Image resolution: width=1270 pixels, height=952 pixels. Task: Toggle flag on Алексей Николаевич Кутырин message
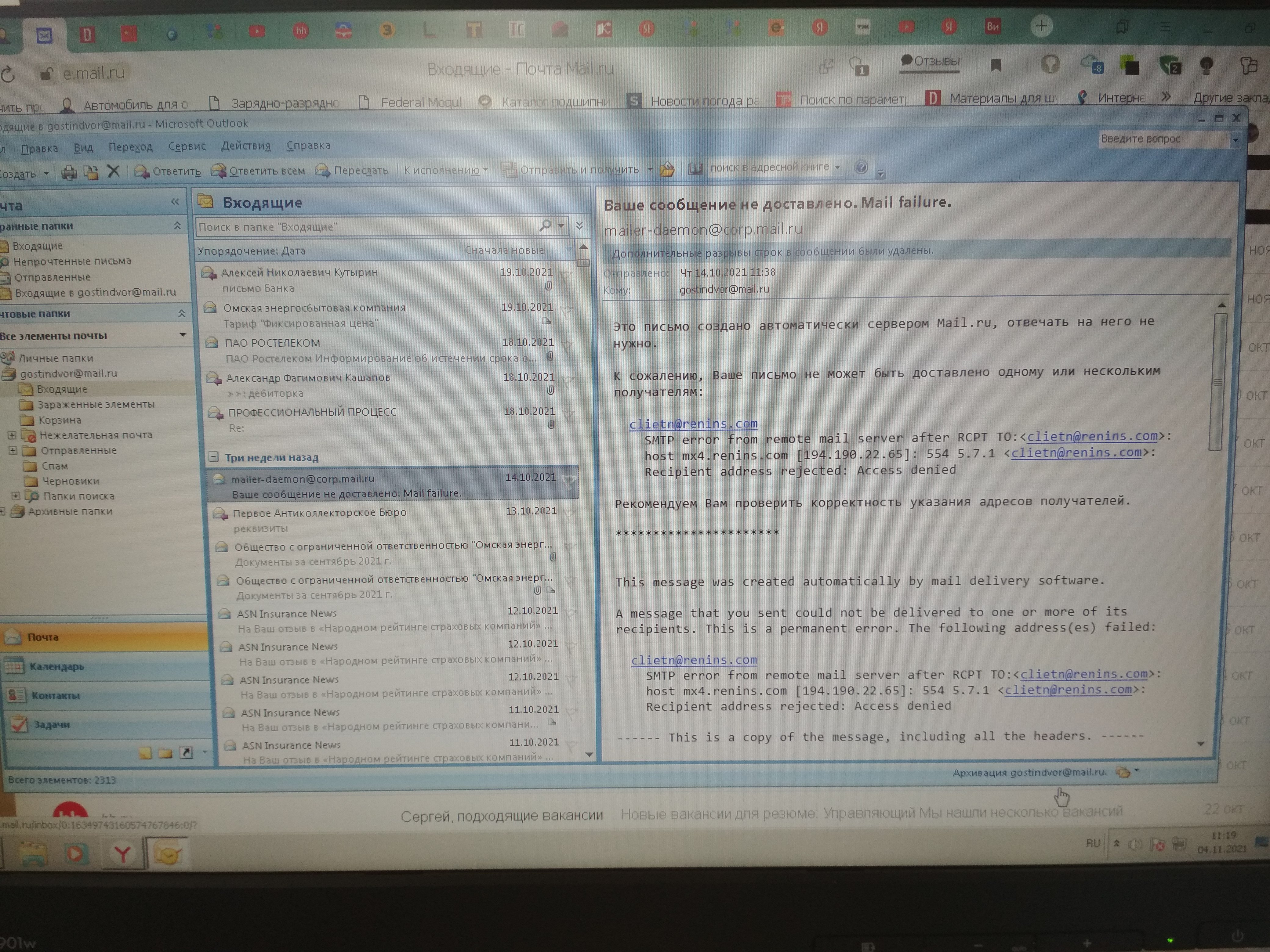click(567, 277)
